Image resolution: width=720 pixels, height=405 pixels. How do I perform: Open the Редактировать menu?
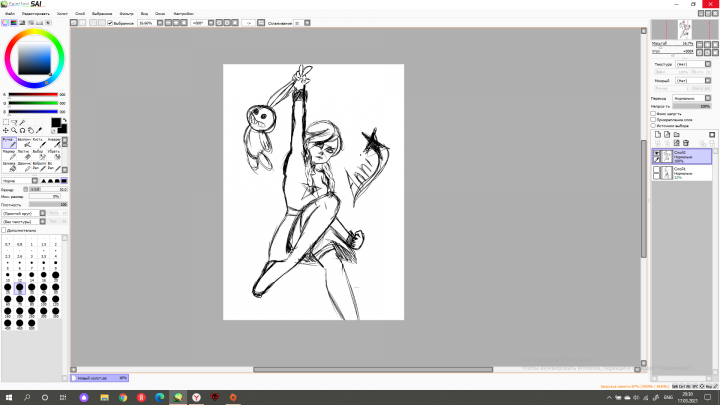click(x=35, y=14)
